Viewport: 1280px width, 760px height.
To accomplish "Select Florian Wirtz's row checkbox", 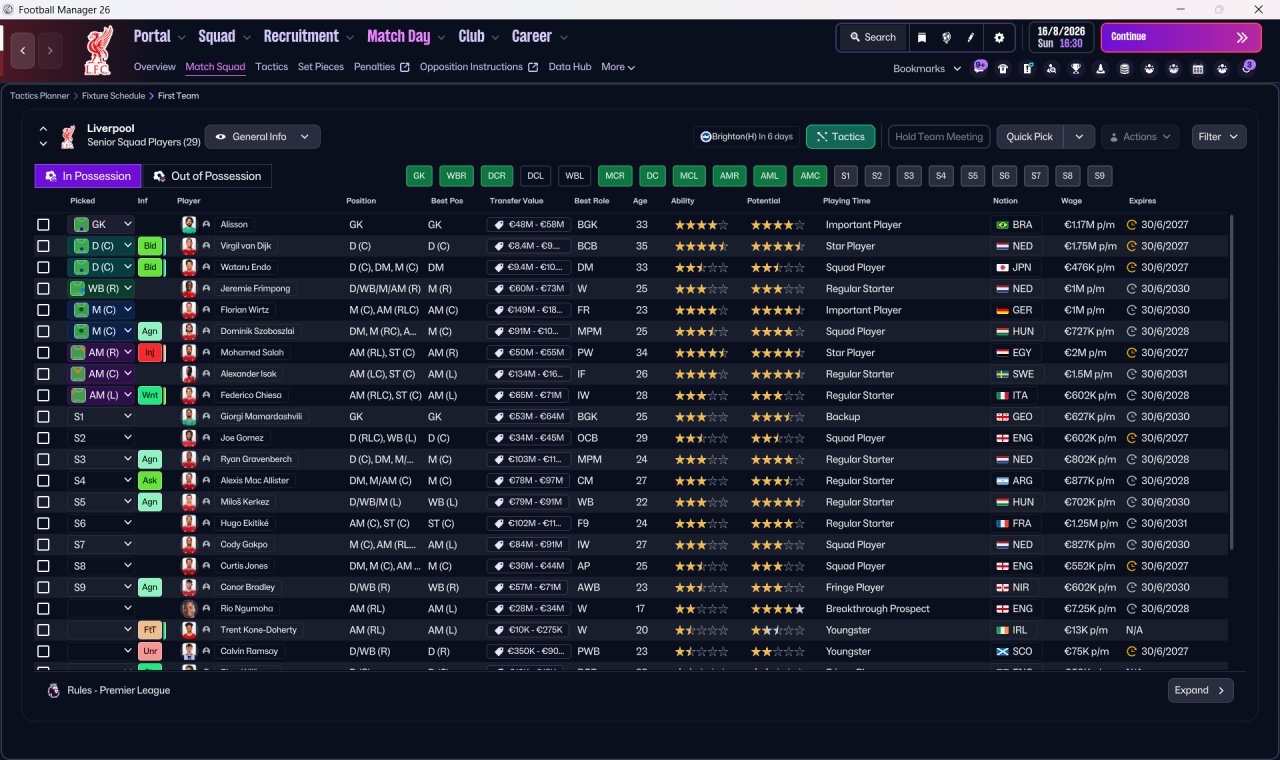I will [x=43, y=310].
